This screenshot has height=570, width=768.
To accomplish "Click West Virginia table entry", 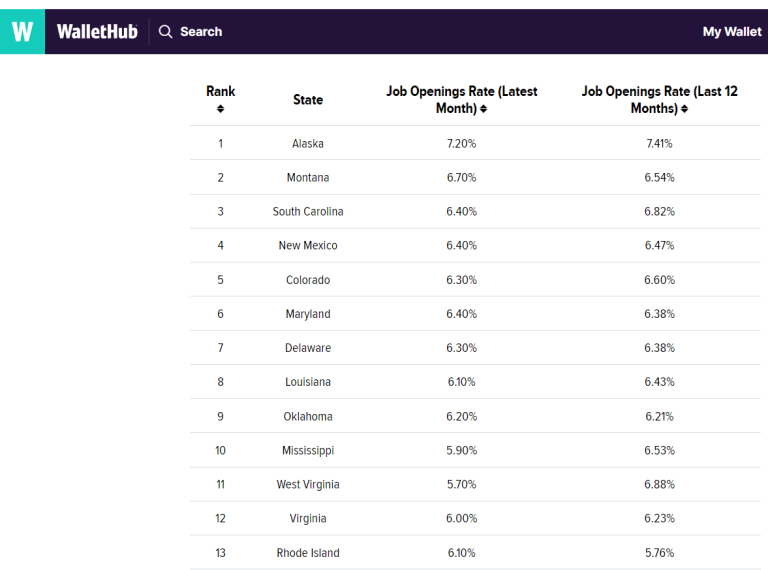I will click(x=308, y=485).
